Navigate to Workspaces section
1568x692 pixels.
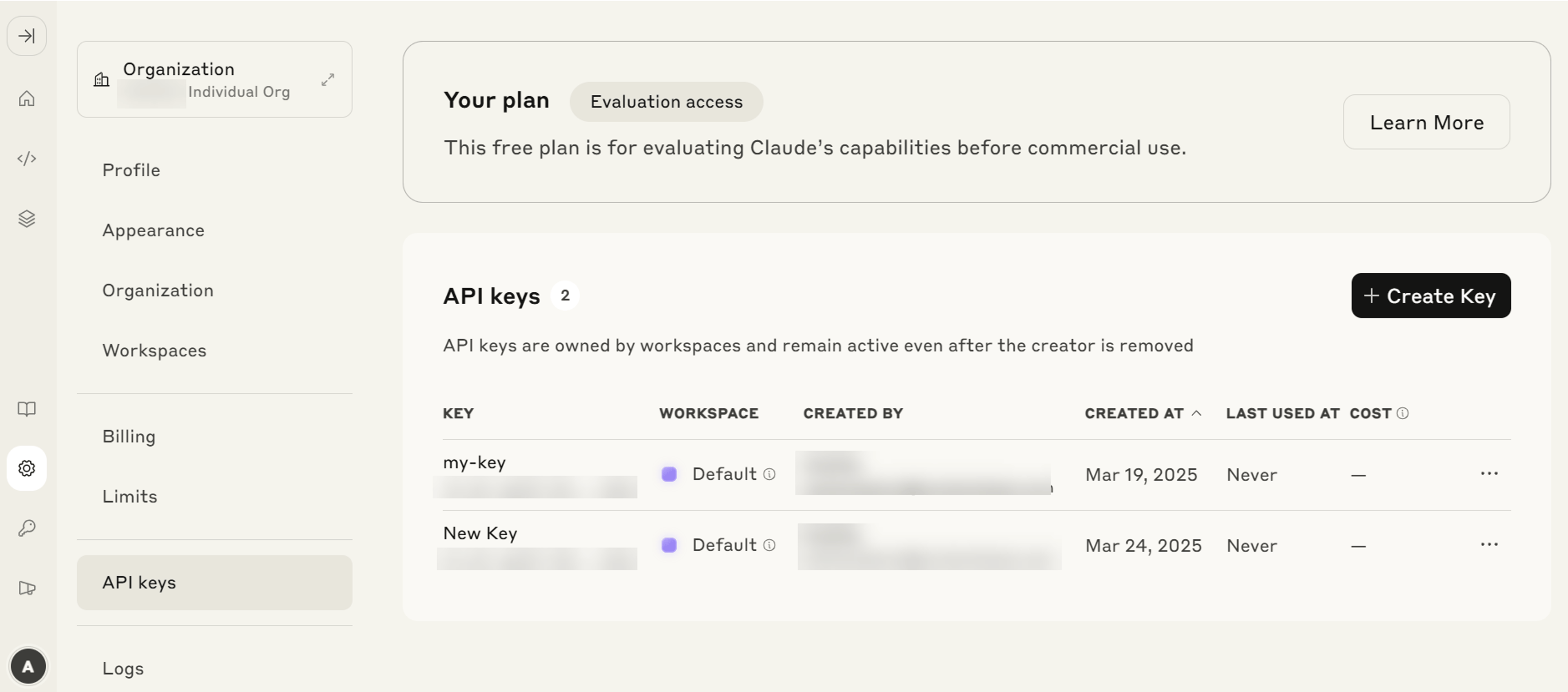pos(155,351)
